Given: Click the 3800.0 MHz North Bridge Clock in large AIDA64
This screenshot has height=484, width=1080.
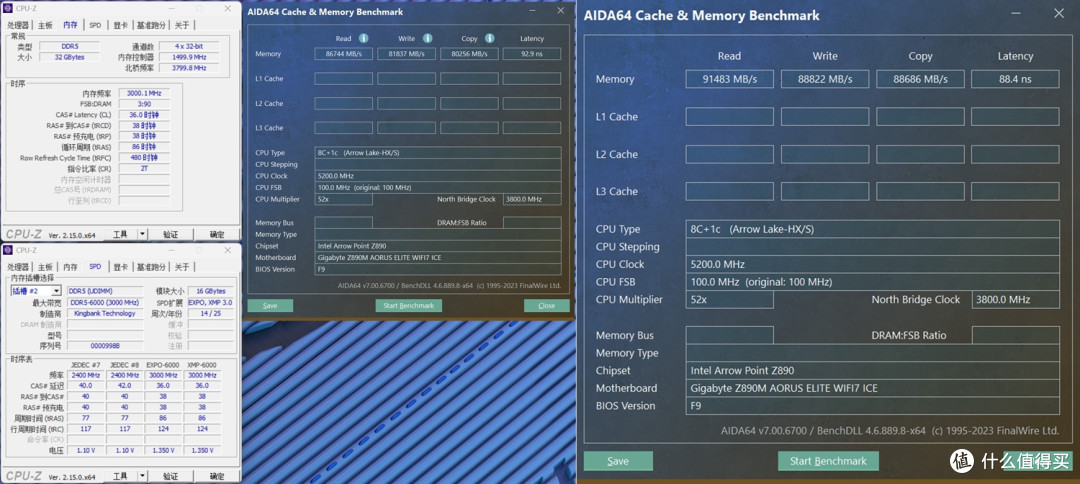Looking at the screenshot, I should coord(1015,299).
